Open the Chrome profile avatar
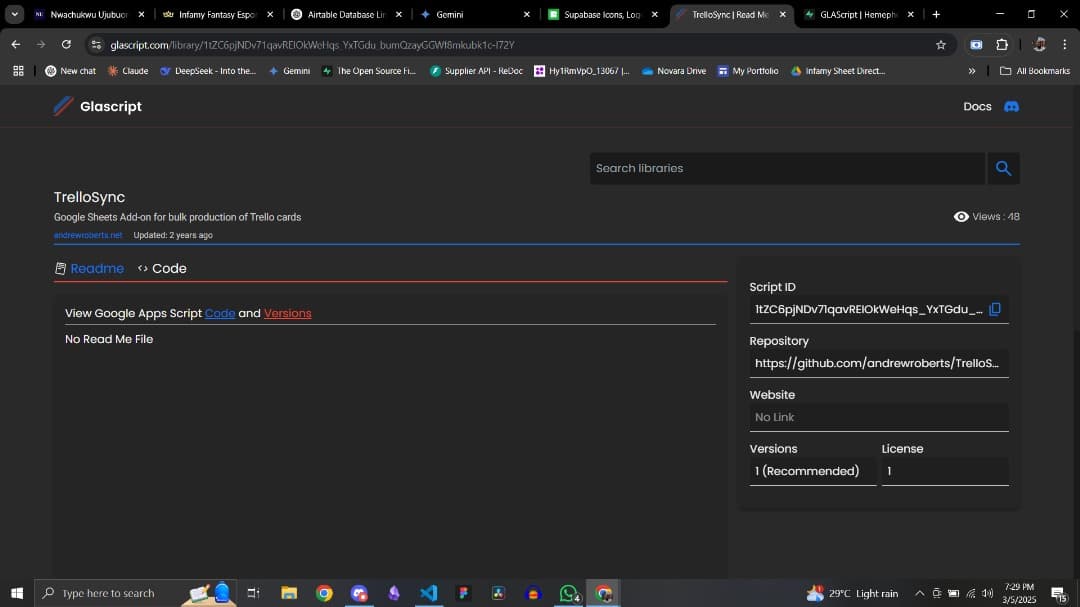 (1039, 45)
